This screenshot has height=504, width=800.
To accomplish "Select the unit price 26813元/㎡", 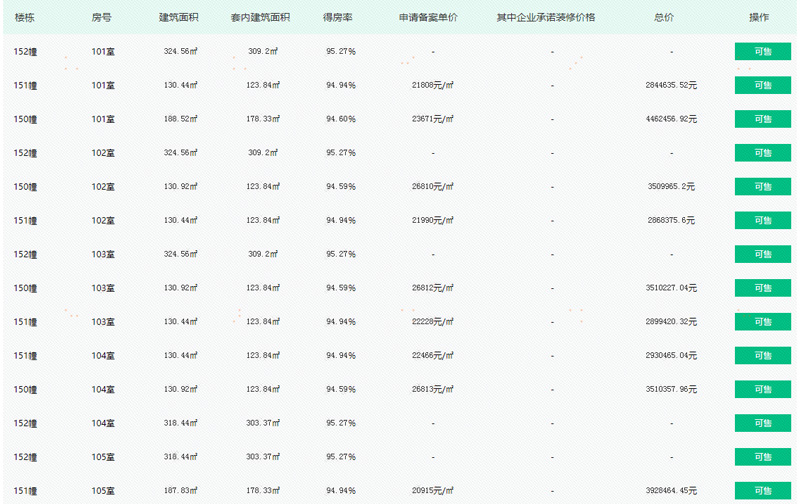I will (x=433, y=389).
